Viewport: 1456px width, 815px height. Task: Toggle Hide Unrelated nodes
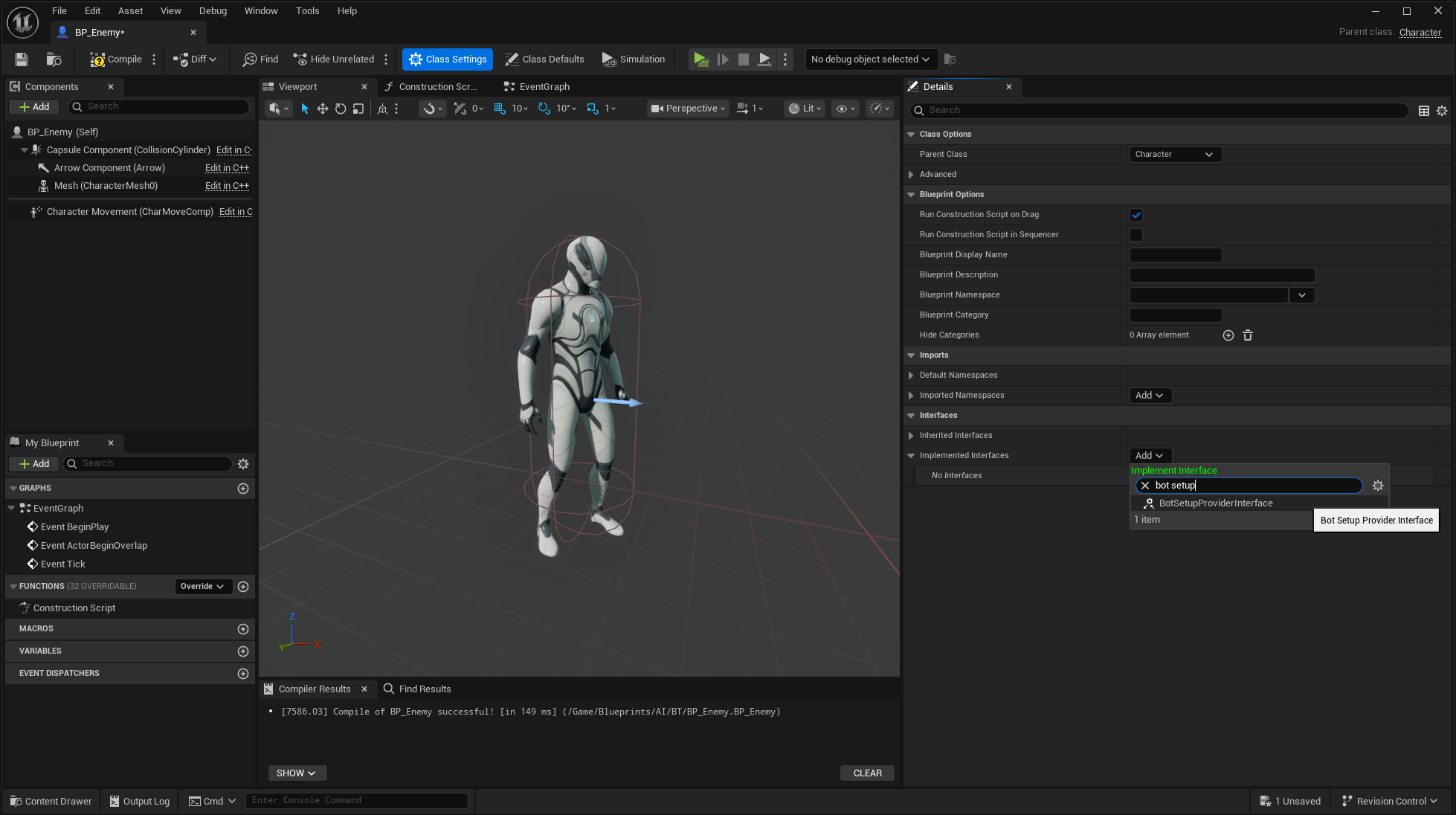[334, 59]
